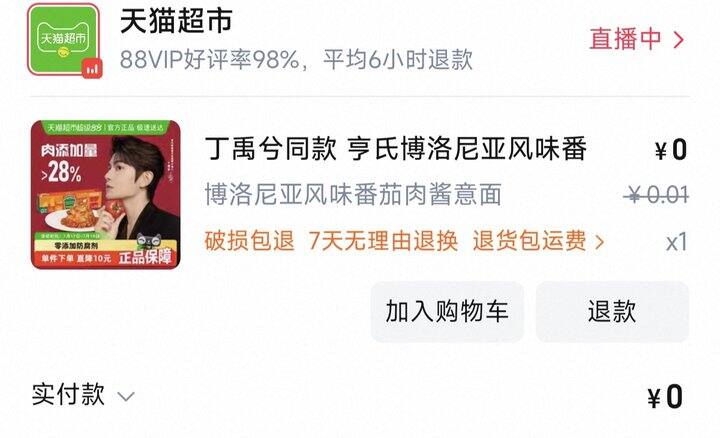Tap the chevron arrow beside 直播中
This screenshot has width=720, height=438.
click(x=678, y=40)
